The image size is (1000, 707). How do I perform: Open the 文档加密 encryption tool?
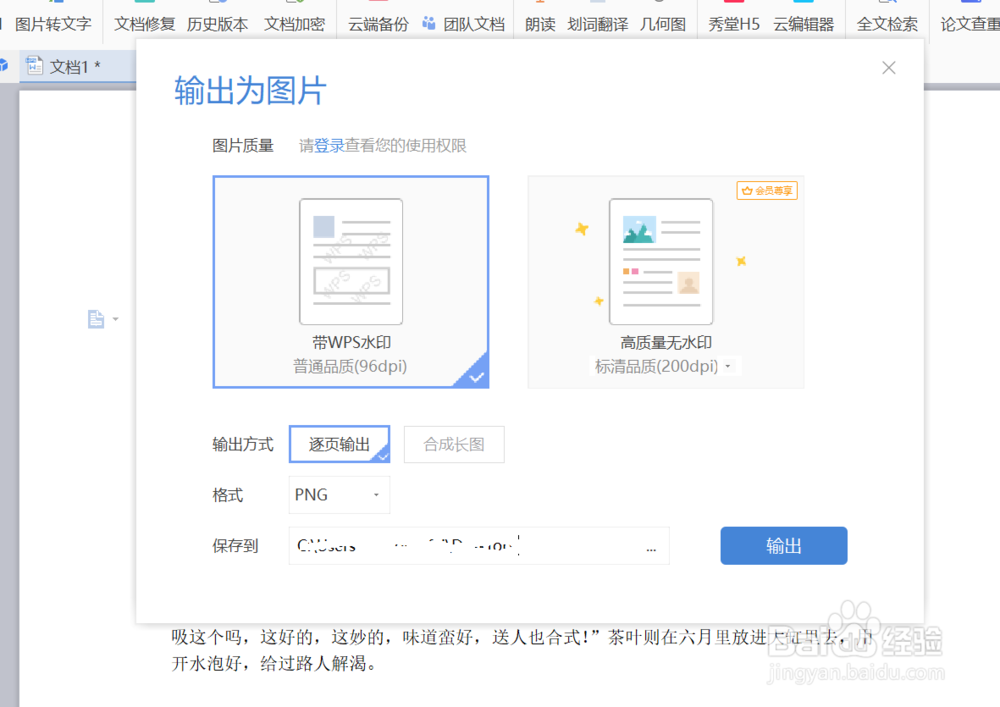[x=298, y=24]
